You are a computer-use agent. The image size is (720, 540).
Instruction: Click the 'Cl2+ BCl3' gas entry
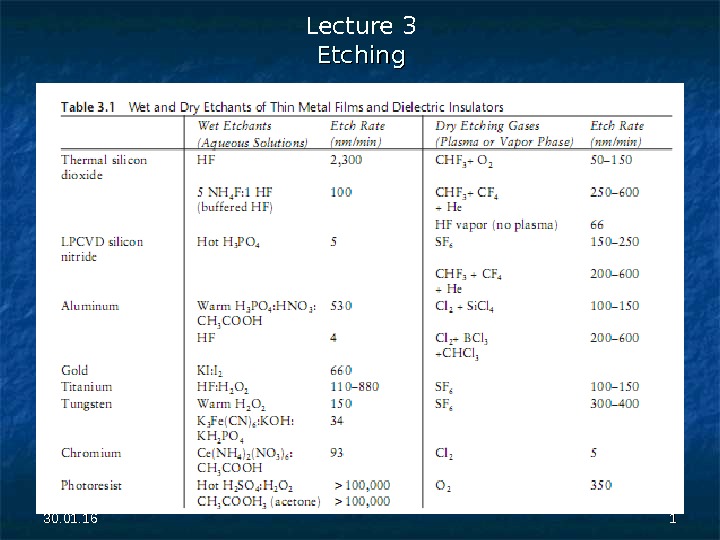(x=461, y=339)
